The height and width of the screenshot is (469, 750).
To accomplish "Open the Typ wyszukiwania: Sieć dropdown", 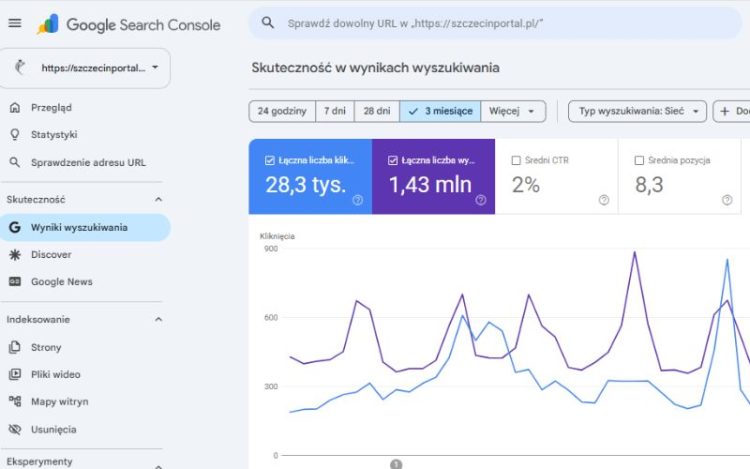I will coord(637,111).
